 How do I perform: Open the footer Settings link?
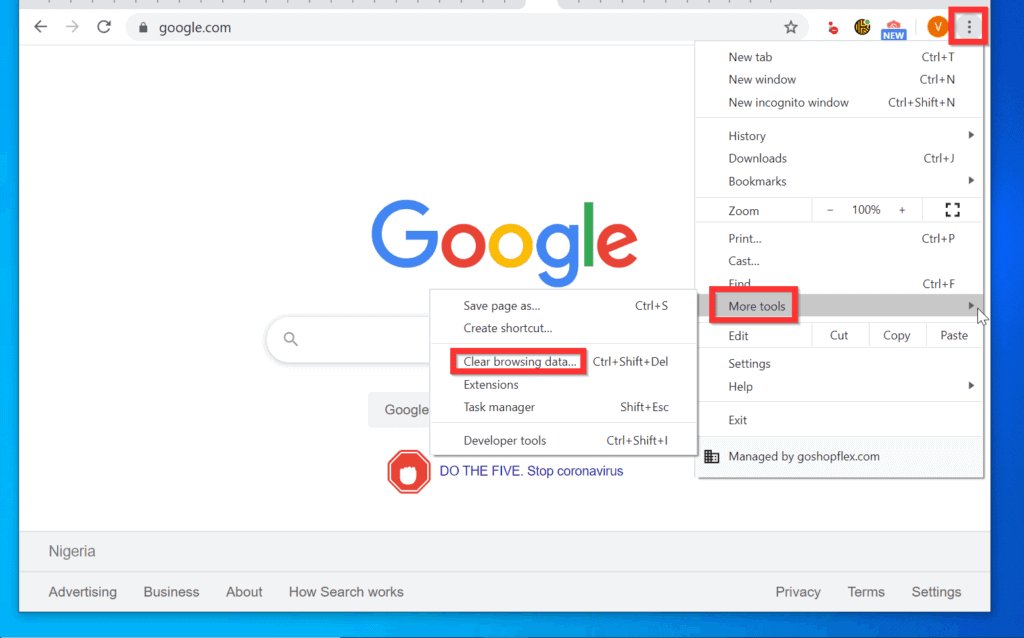click(936, 592)
